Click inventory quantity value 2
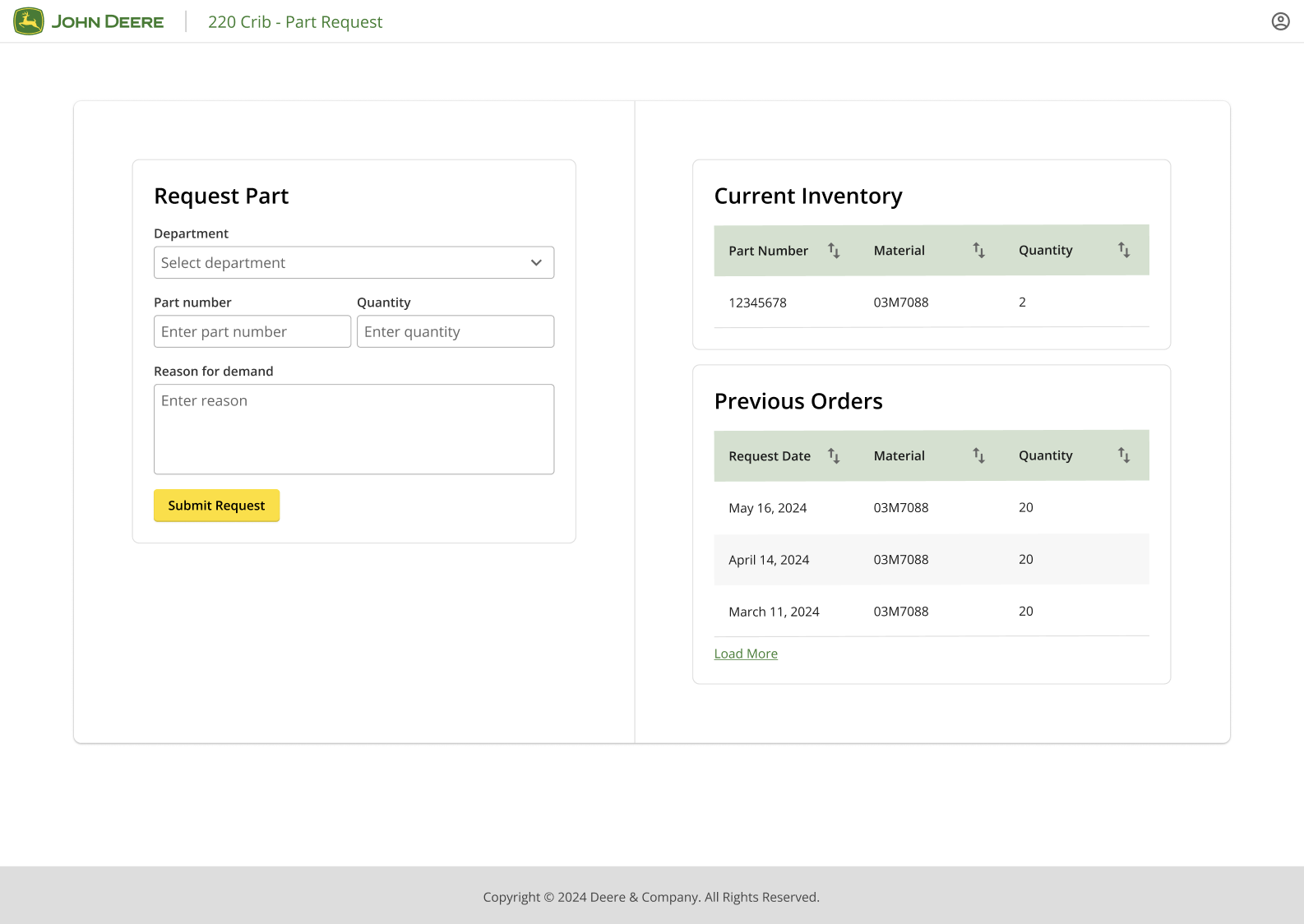 [x=1022, y=303]
